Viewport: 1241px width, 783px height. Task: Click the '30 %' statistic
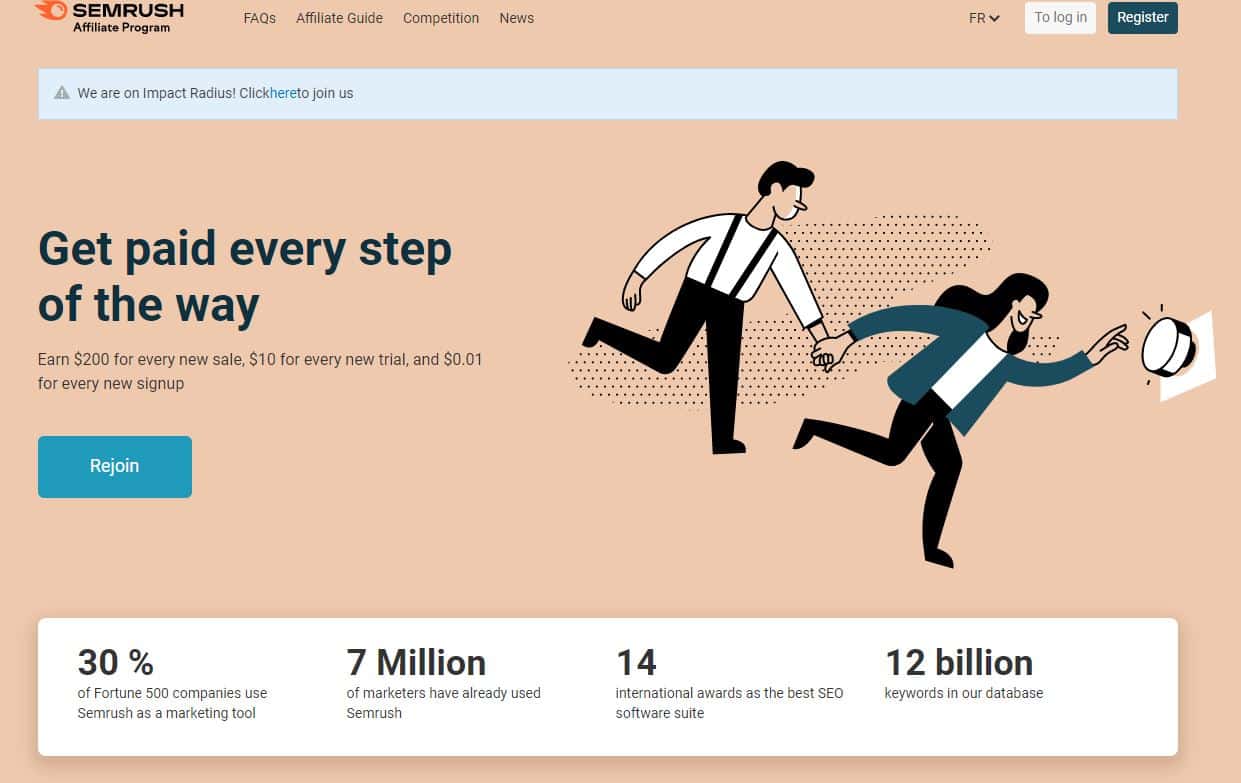116,662
